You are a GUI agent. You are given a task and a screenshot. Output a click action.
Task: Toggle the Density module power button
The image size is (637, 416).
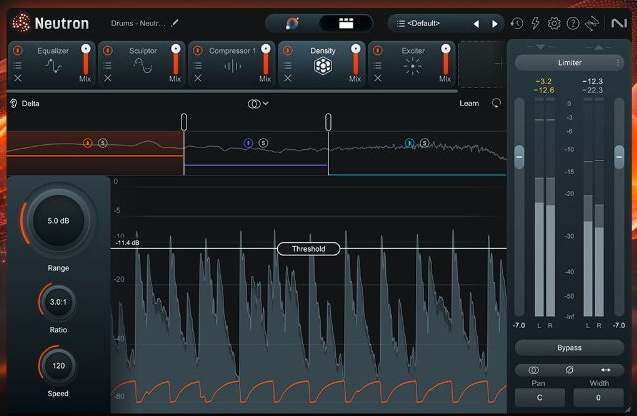[288, 50]
